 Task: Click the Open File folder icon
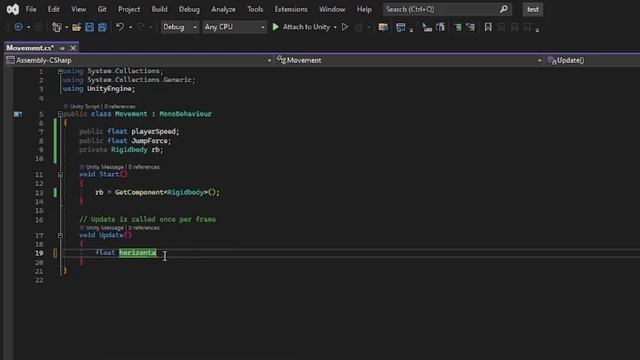coord(76,27)
